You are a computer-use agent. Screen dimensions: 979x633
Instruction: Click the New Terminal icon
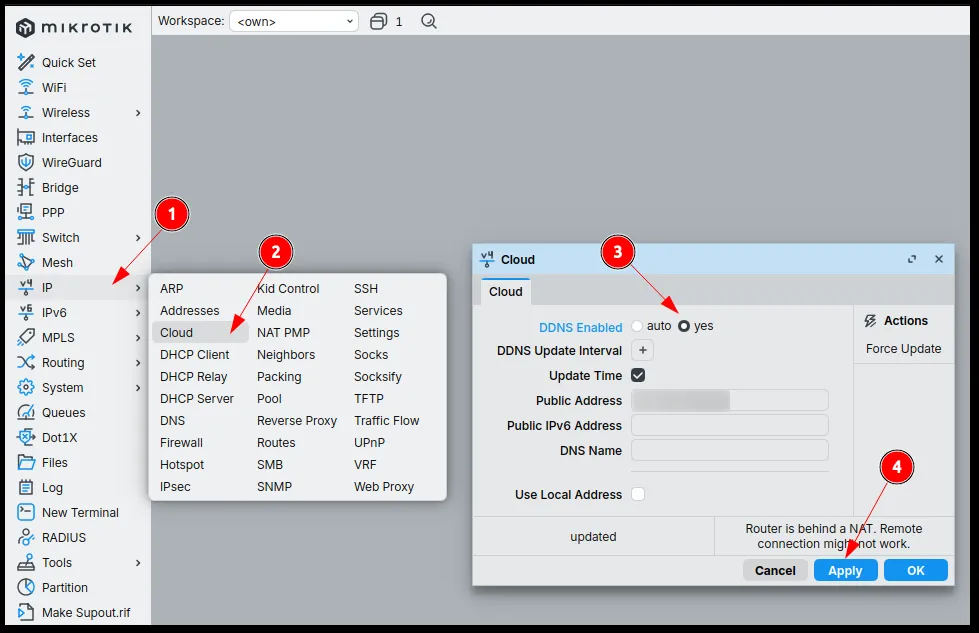26,512
